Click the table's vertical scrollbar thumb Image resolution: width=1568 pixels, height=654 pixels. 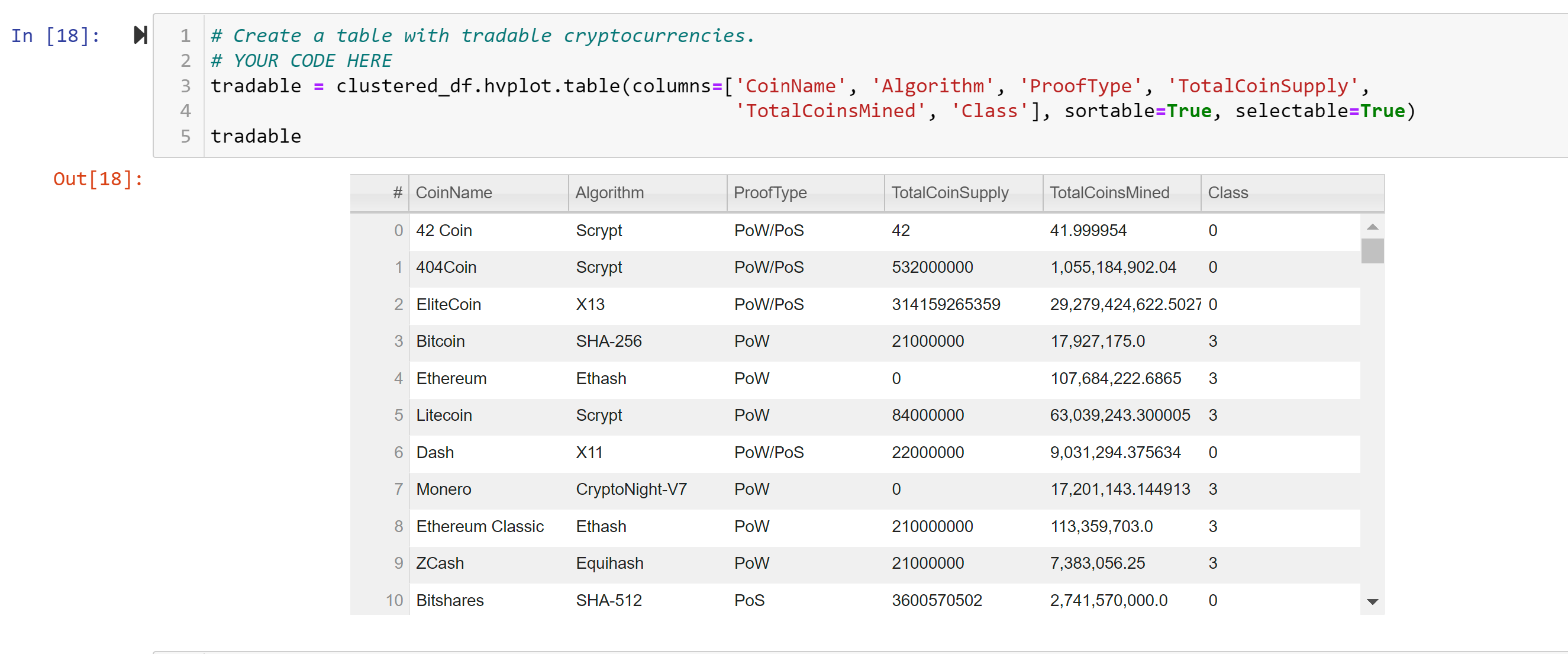[1372, 250]
